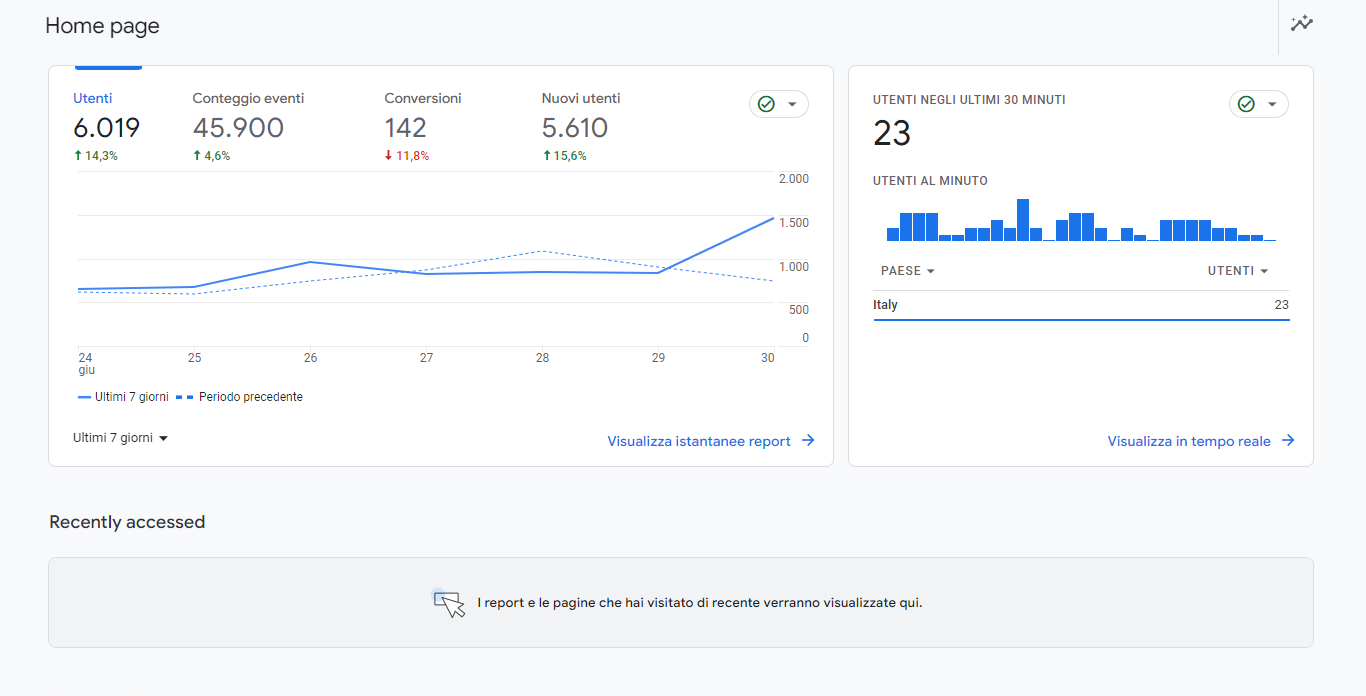
Task: Expand data quality dropdown arrow in realtime card
Action: (1273, 104)
